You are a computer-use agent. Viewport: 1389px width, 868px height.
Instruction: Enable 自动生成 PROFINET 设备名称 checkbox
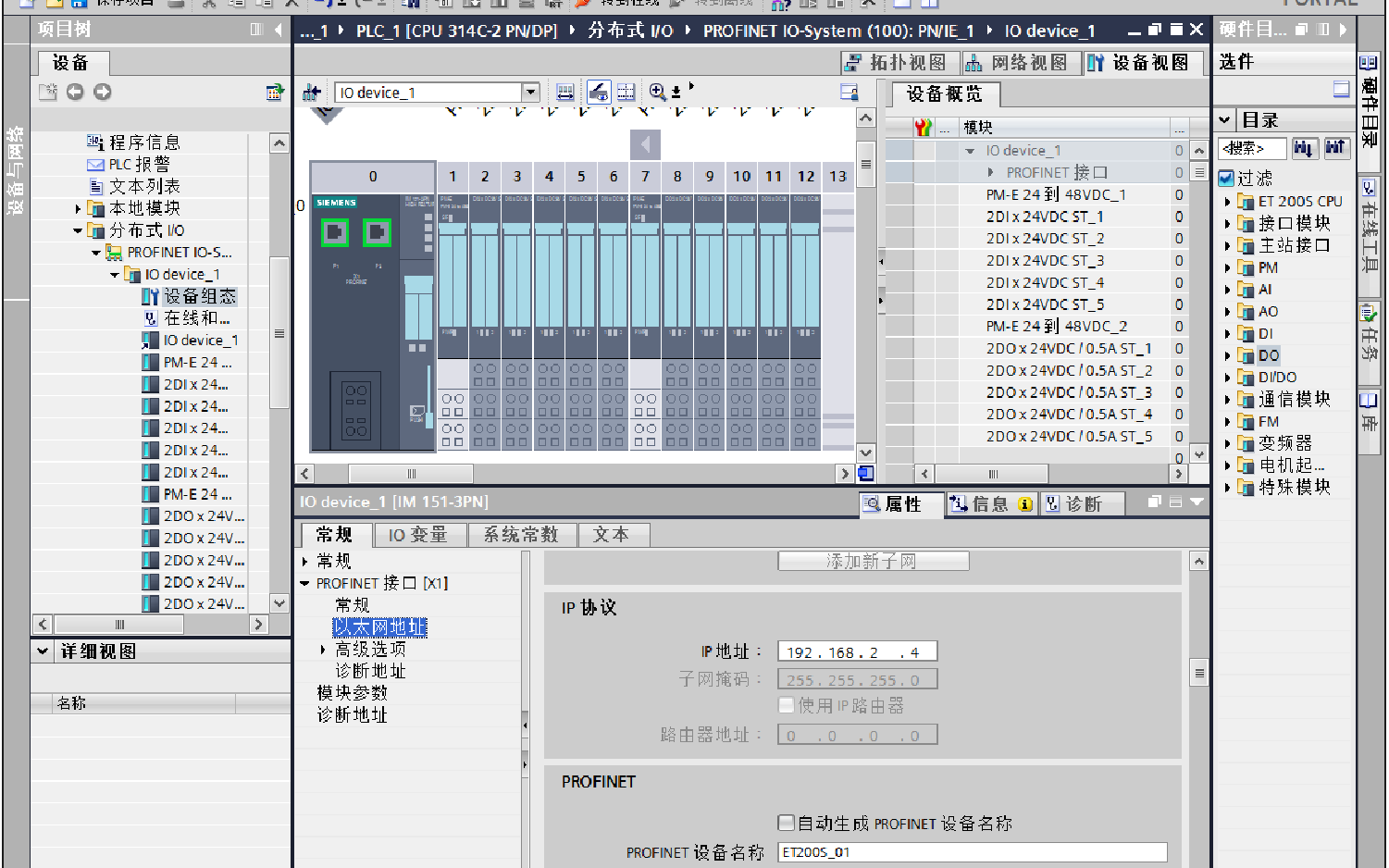787,823
